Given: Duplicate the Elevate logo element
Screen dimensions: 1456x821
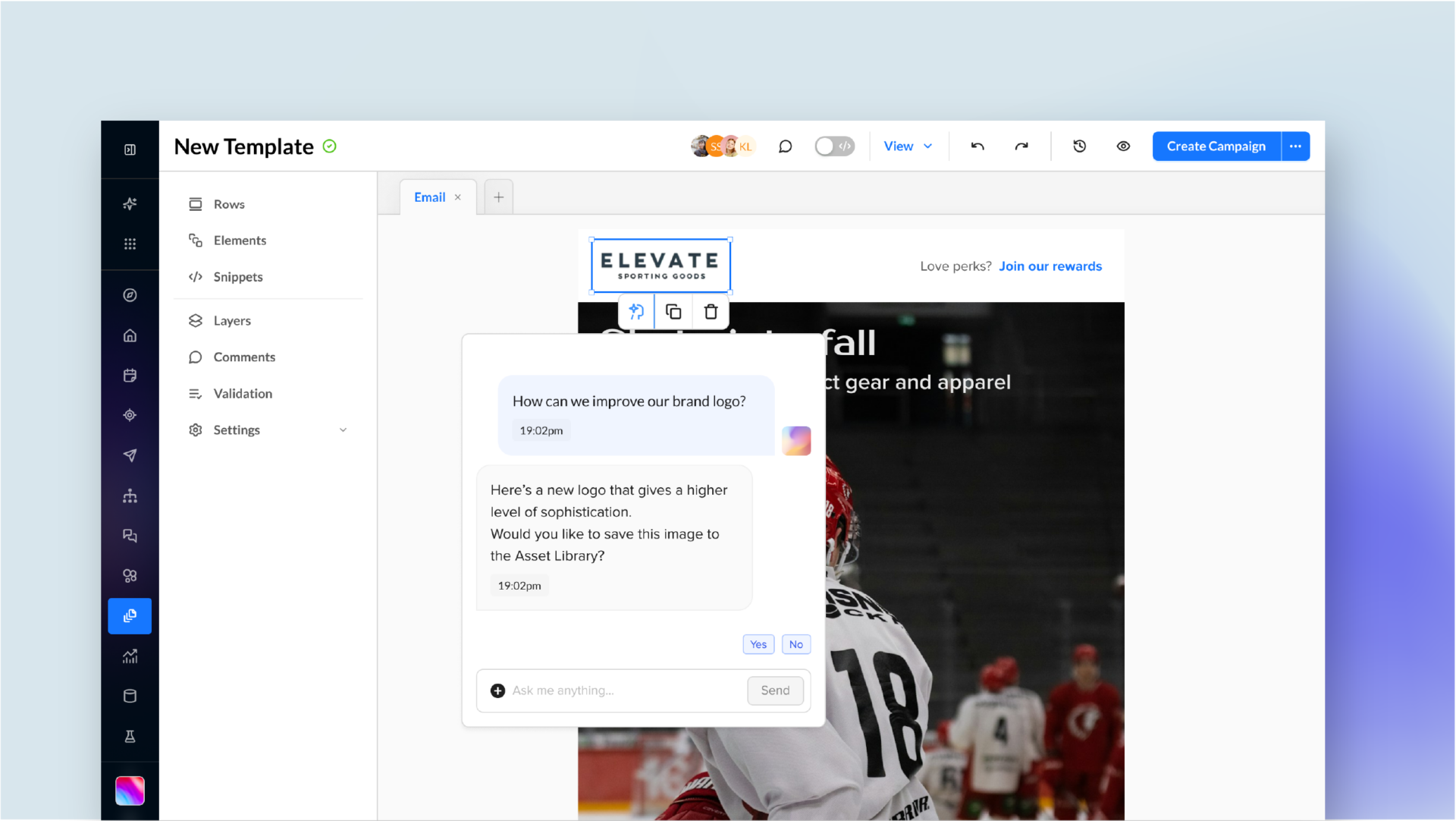Looking at the screenshot, I should [673, 311].
